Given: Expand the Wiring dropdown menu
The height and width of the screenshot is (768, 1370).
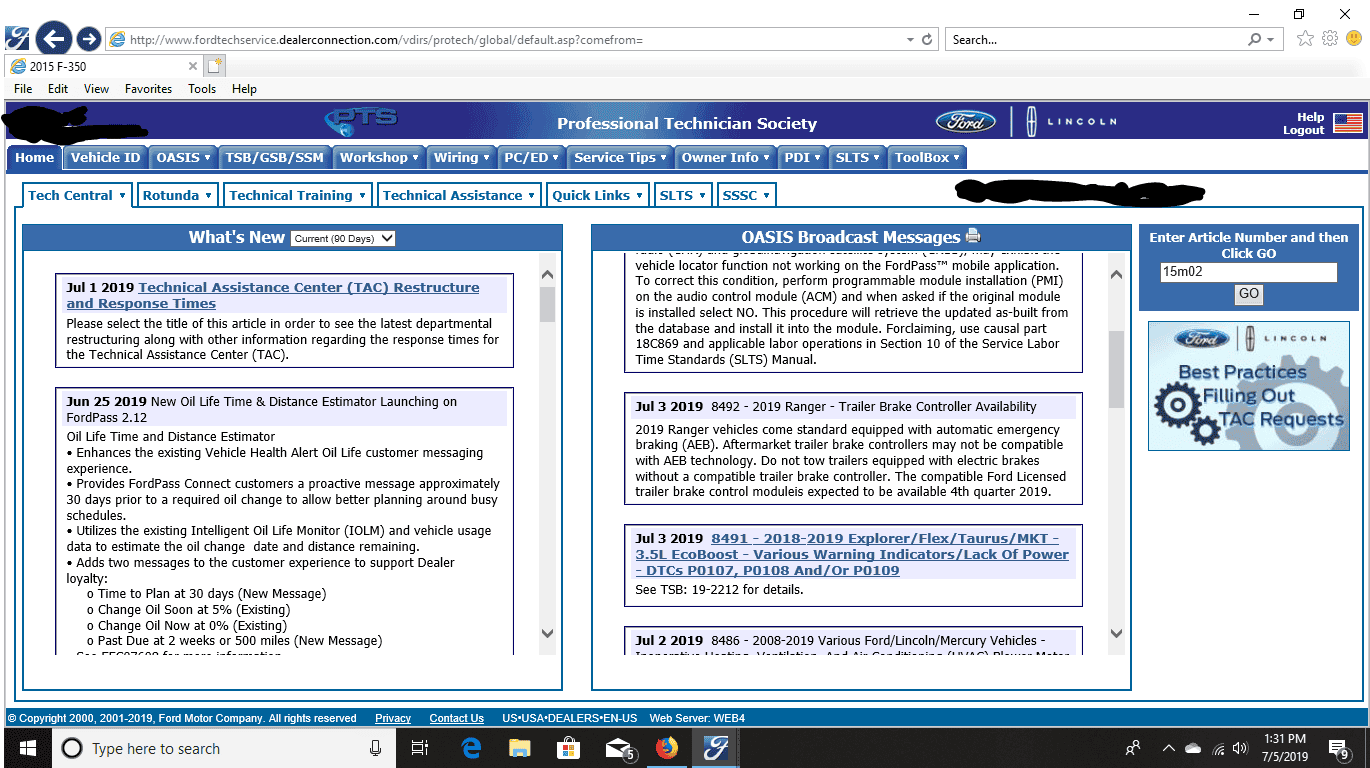Looking at the screenshot, I should click(x=462, y=157).
